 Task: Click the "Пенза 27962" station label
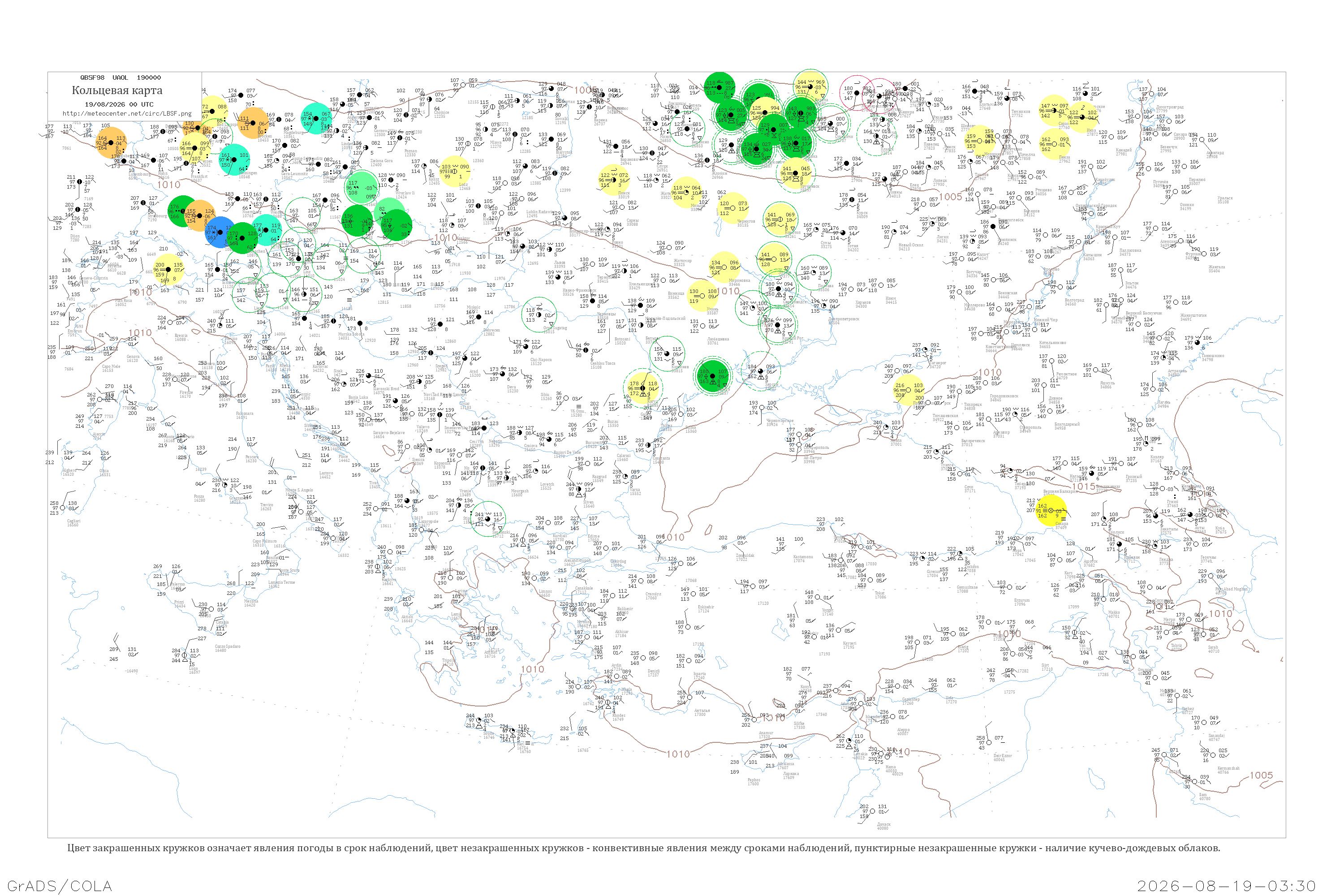click(1064, 159)
